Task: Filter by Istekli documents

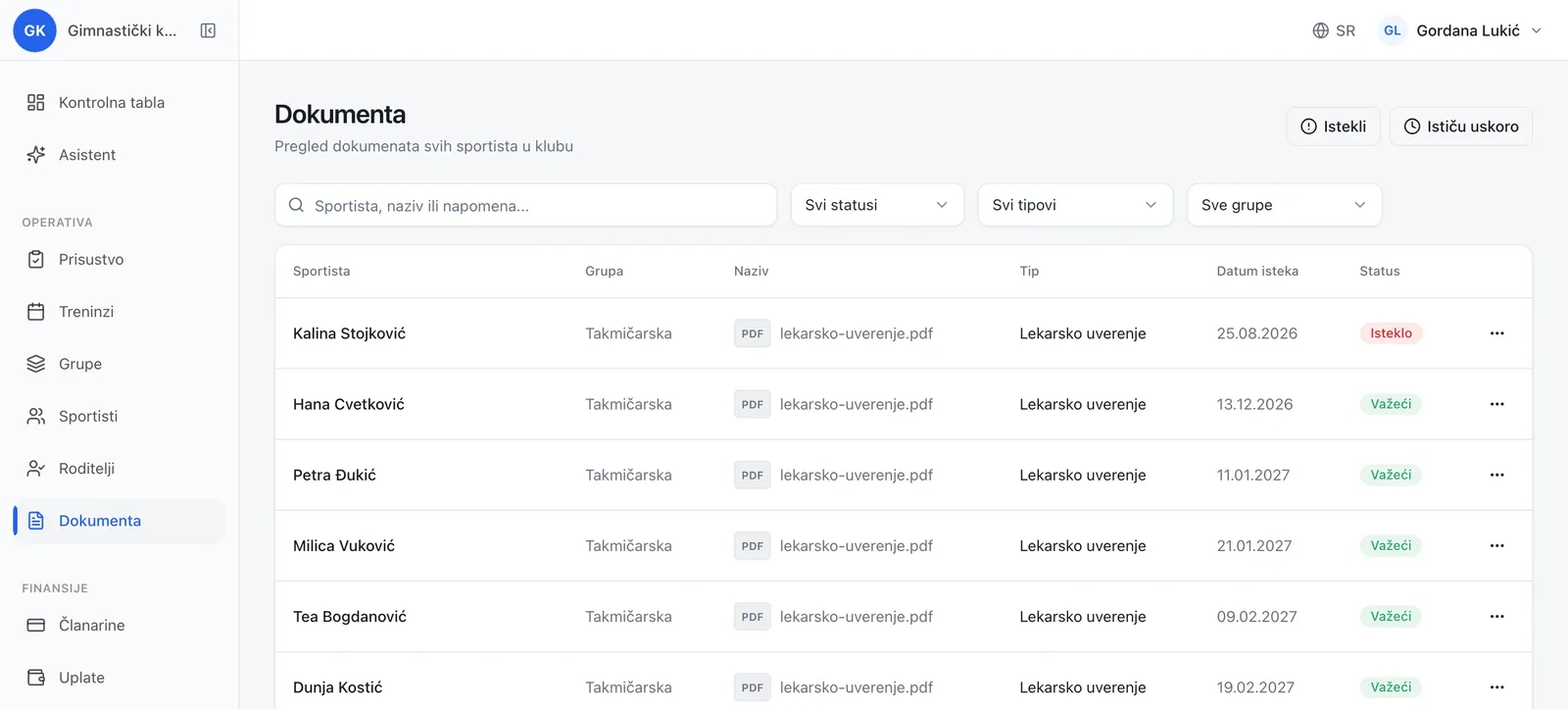Action: 1333,127
